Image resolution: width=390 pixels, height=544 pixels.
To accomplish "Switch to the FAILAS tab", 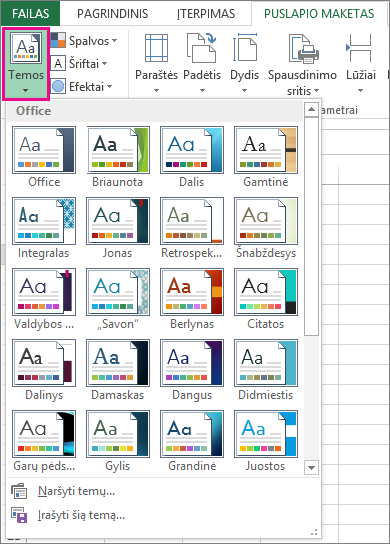I will pyautogui.click(x=30, y=14).
